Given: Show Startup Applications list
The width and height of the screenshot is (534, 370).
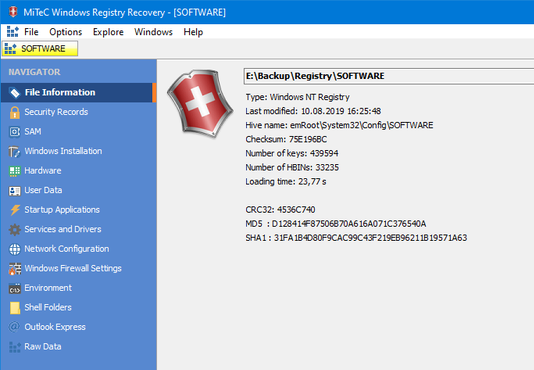Looking at the screenshot, I should pos(78,210).
